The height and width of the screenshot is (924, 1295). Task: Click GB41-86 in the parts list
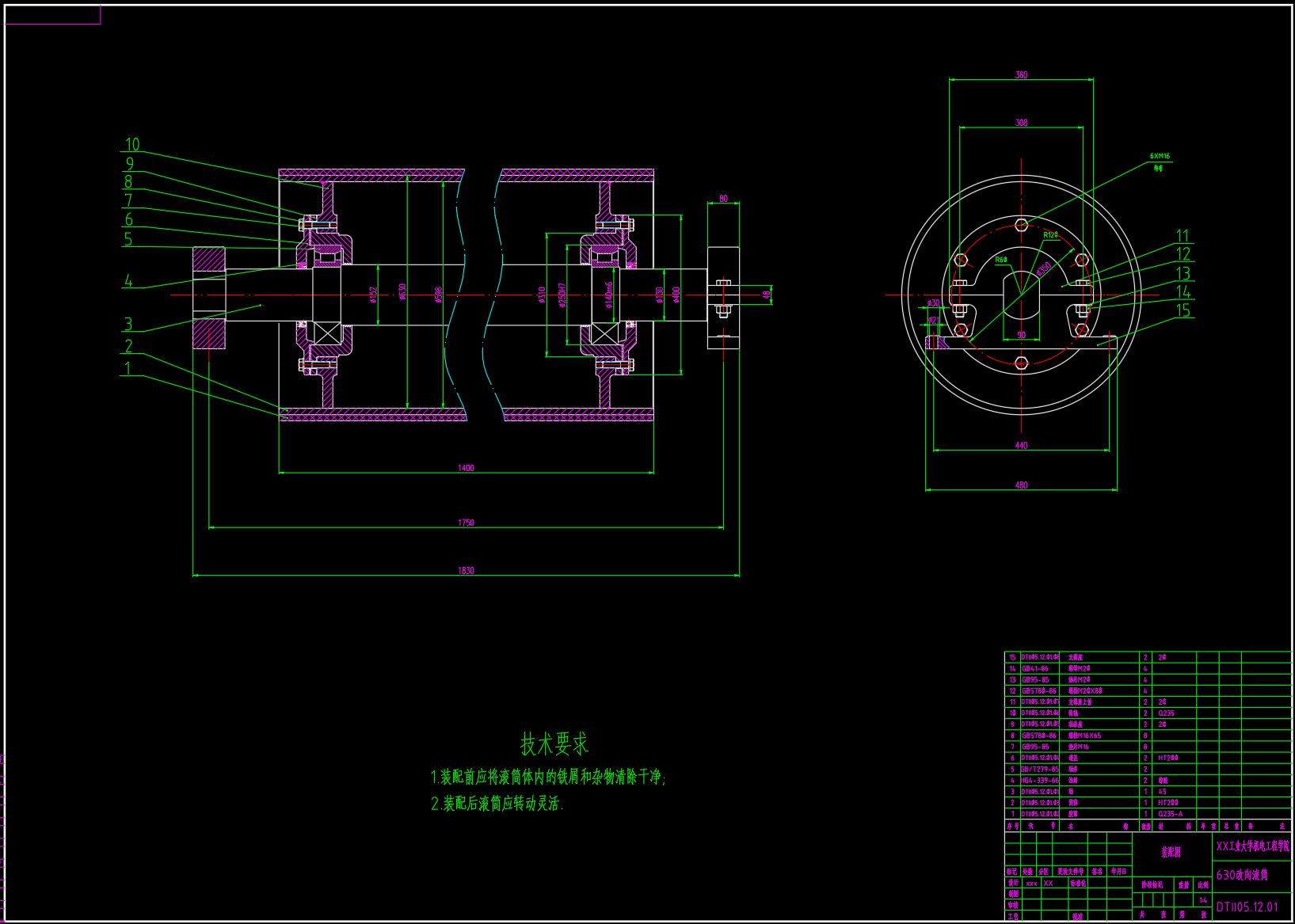1035,669
